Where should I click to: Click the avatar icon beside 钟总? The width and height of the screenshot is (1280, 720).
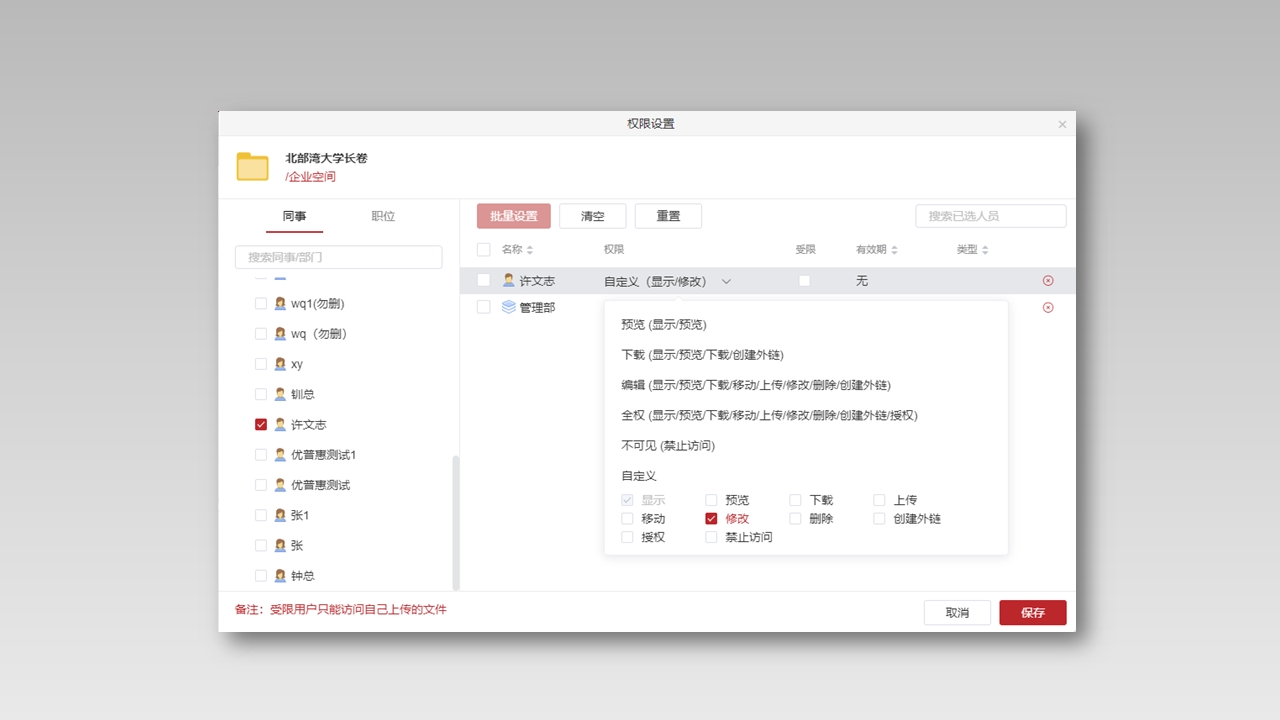tap(279, 575)
